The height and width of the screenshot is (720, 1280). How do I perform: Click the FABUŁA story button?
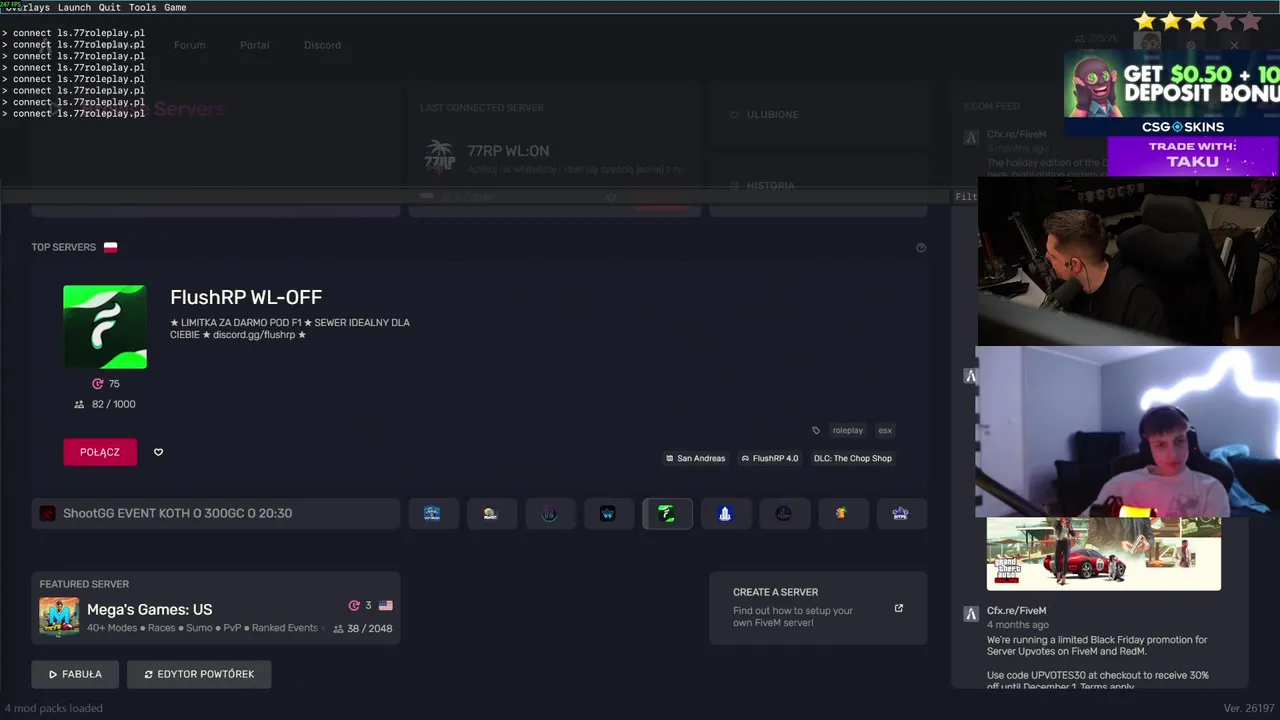pos(75,674)
